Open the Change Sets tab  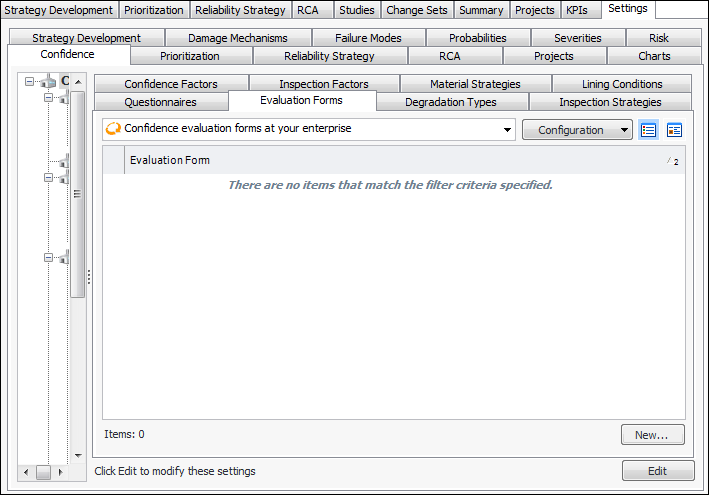pos(416,10)
